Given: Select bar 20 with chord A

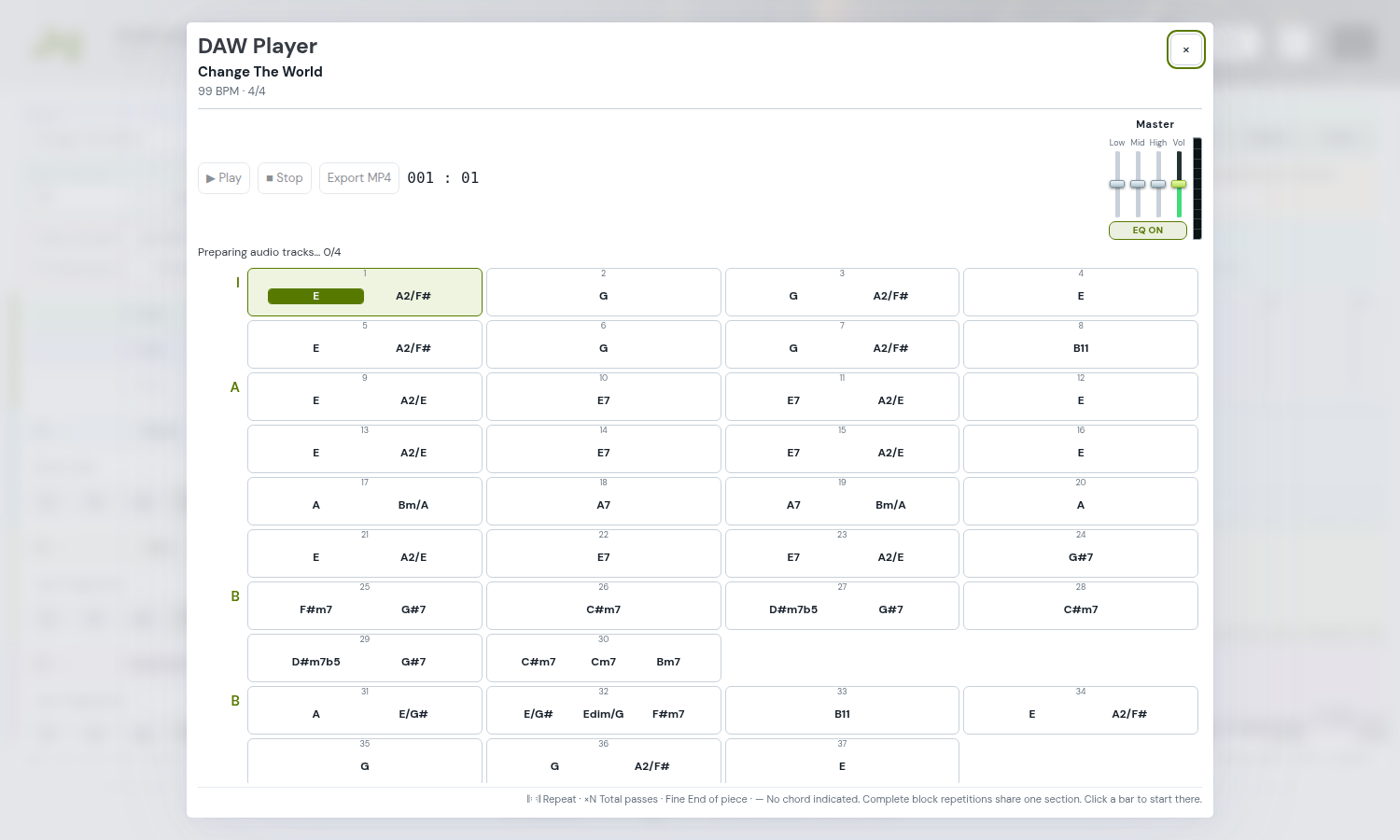Looking at the screenshot, I should tap(1081, 501).
